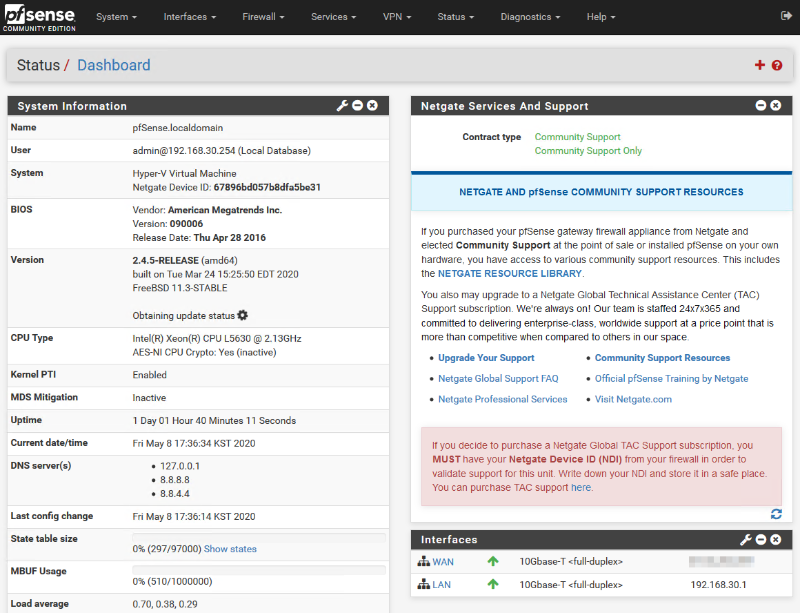
Task: Open Interfaces widget wrench settings
Action: pyautogui.click(x=745, y=539)
